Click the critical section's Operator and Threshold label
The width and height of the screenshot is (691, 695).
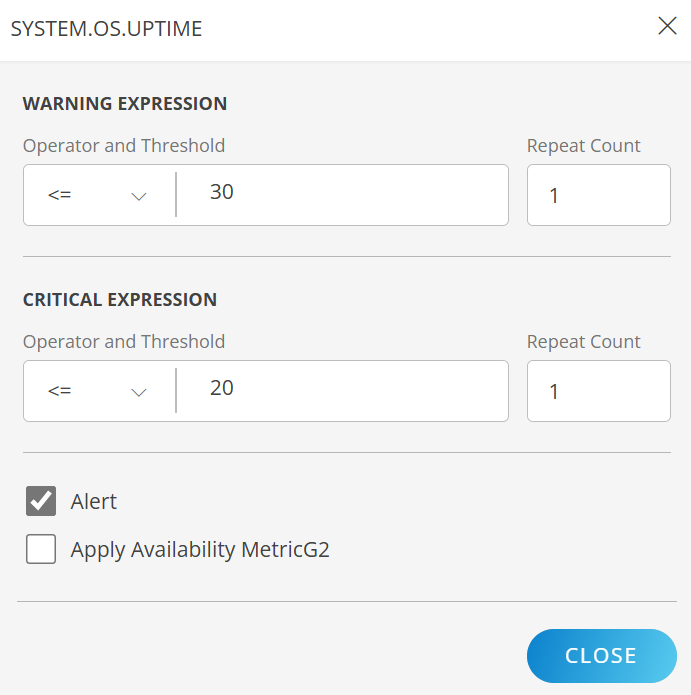[124, 342]
